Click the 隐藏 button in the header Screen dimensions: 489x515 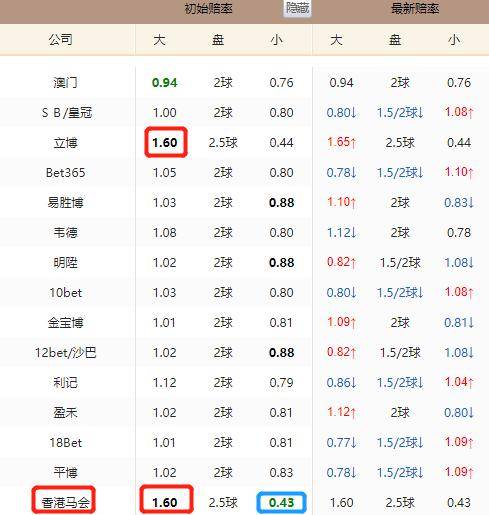(297, 8)
